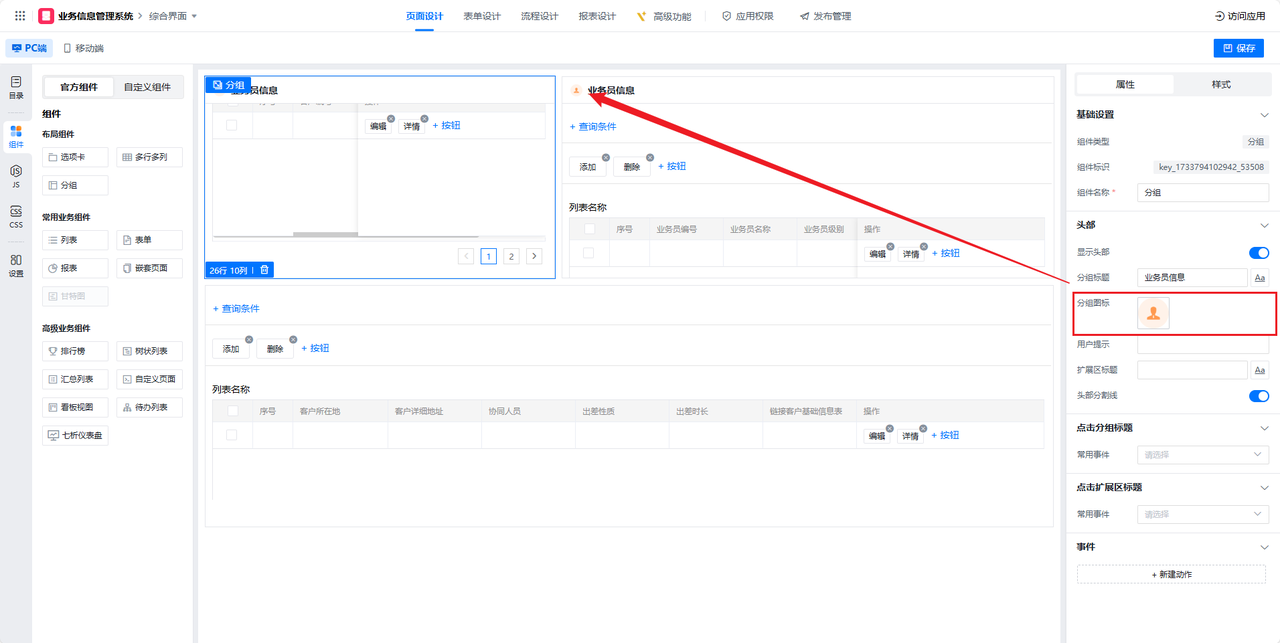Tick the row checkbox in the selected 分组 table
Image resolution: width=1280 pixels, height=643 pixels.
click(232, 125)
